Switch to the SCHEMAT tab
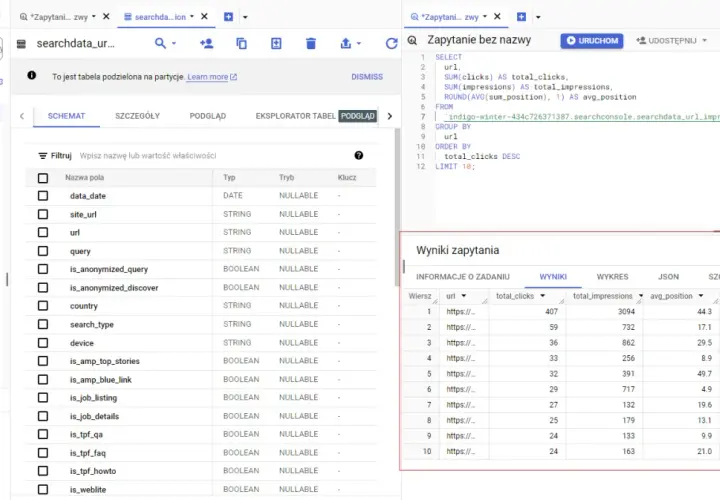720x500 pixels. coord(67,116)
